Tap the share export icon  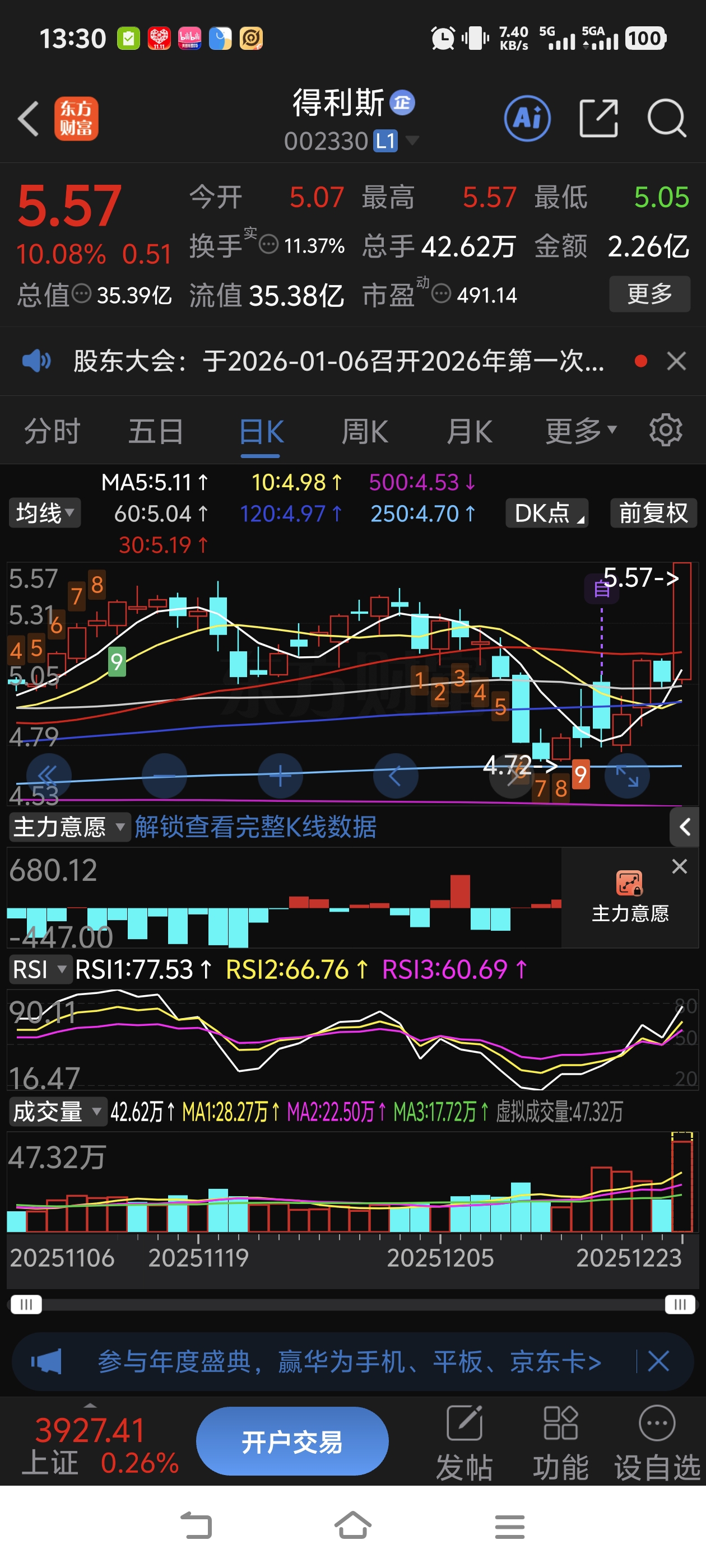[598, 118]
